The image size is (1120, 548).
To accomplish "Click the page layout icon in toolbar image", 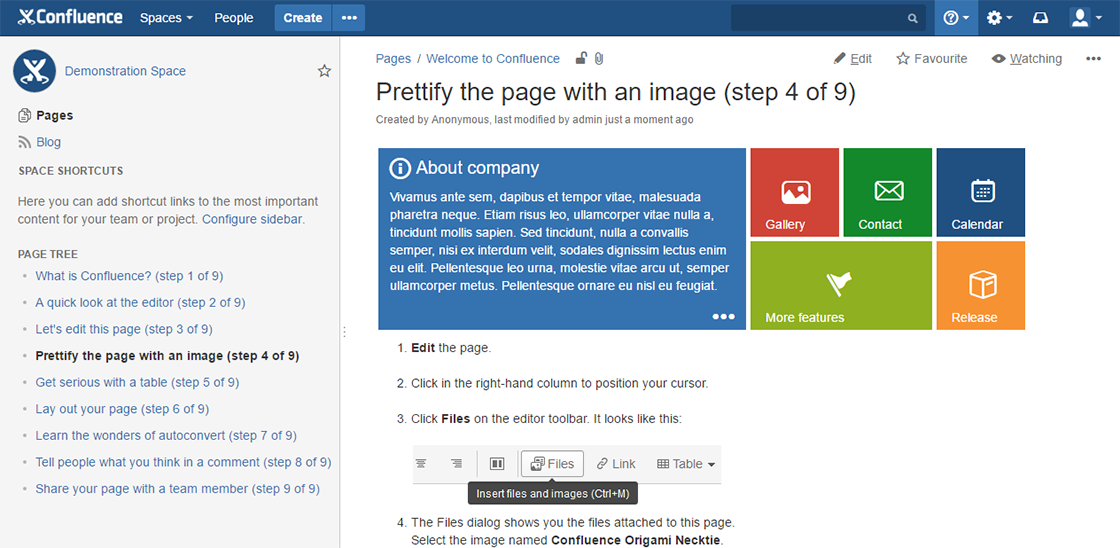I will [x=497, y=464].
